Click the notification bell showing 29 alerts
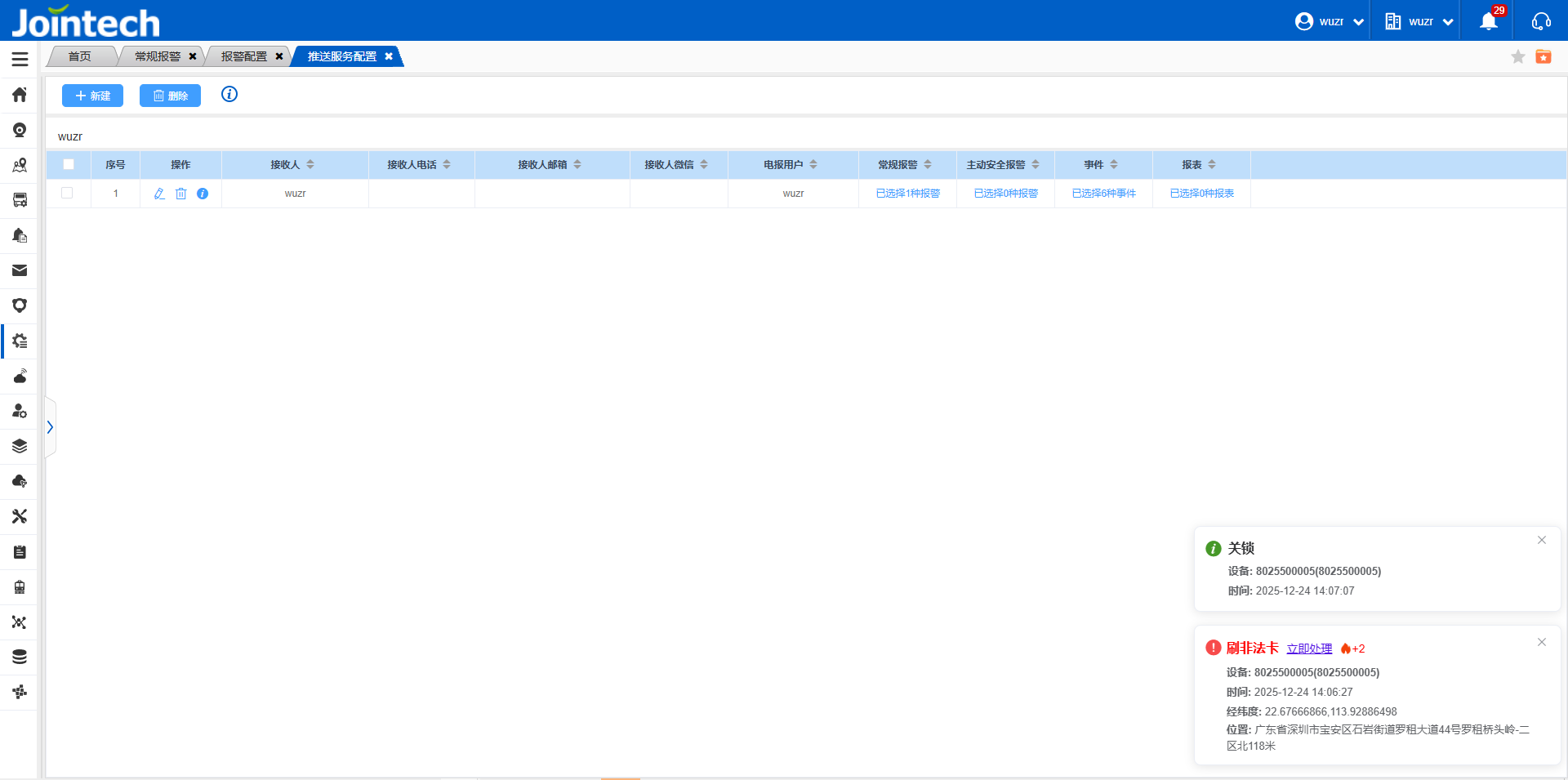 [1488, 20]
